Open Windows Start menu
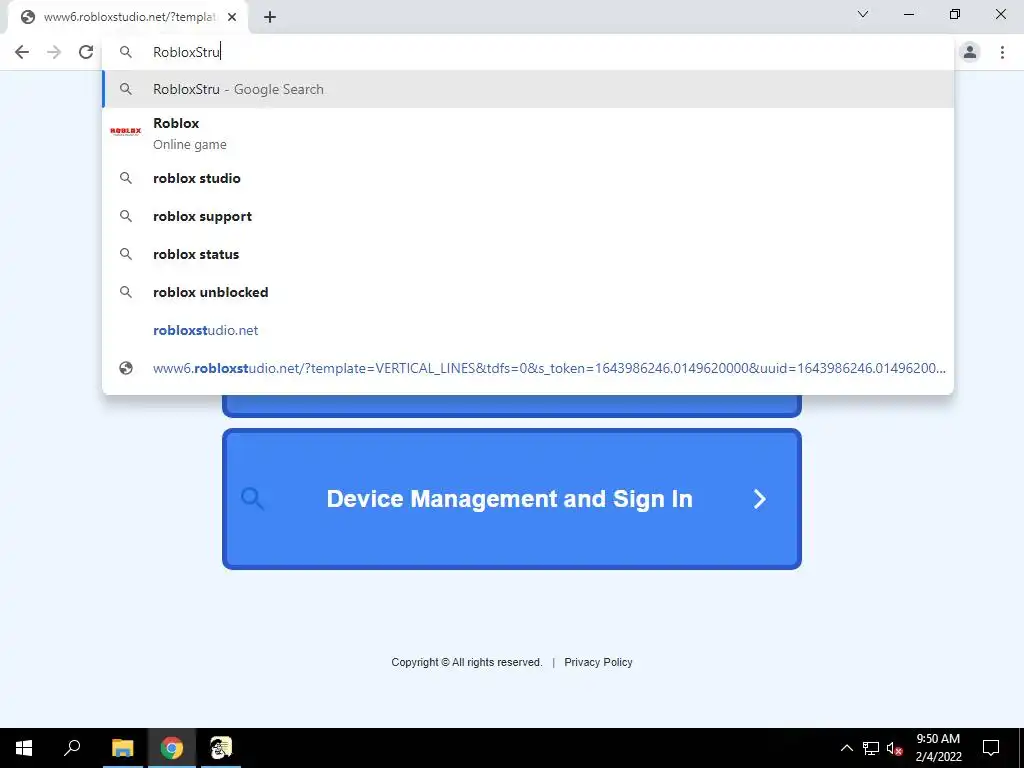1024x768 pixels. 24,748
